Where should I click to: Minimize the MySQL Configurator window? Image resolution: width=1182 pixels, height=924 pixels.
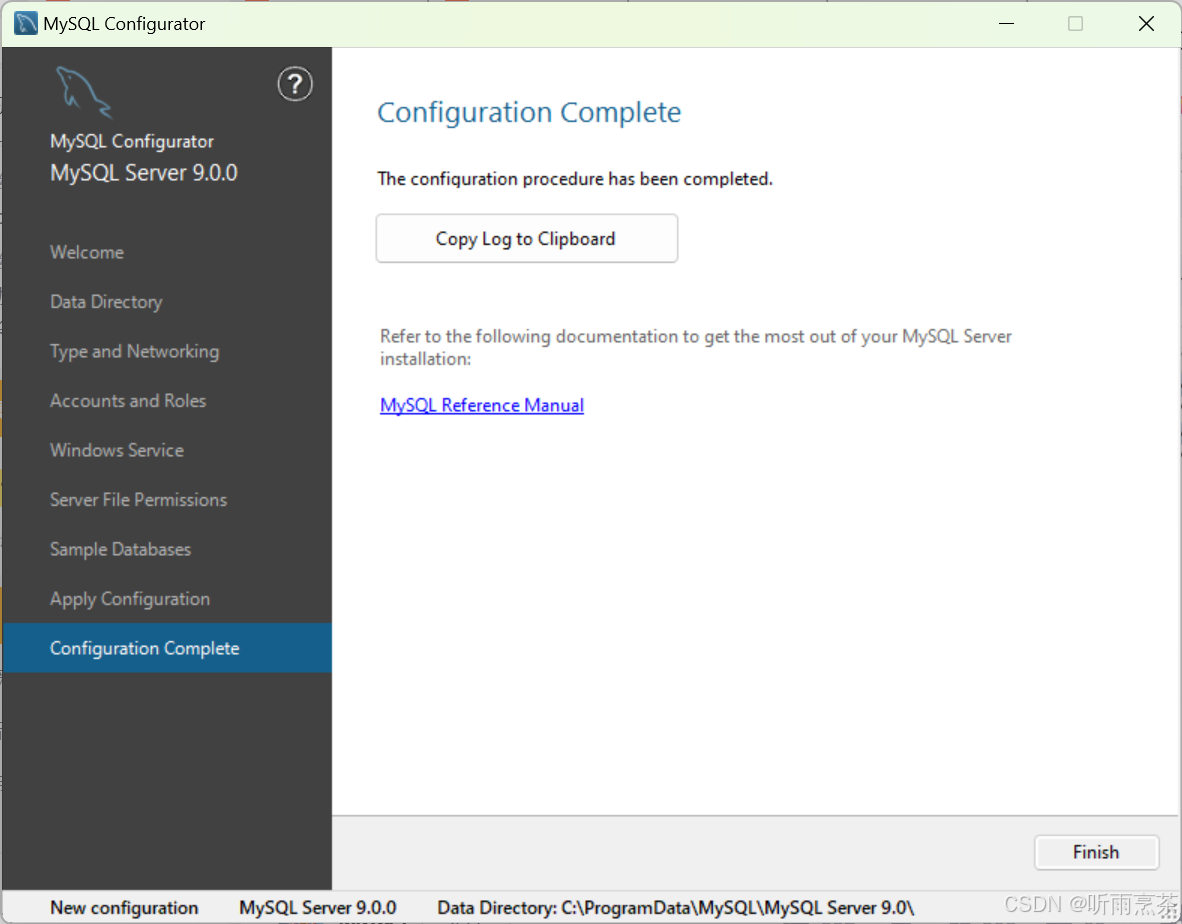(1006, 23)
